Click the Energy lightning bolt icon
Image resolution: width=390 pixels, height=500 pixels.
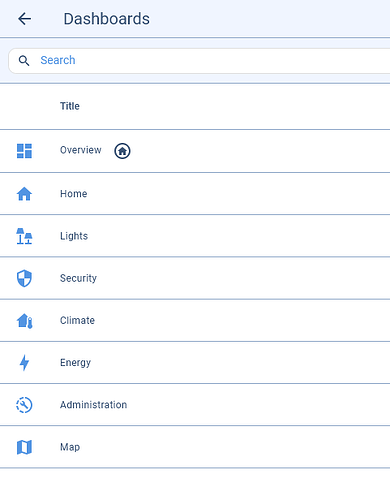tap(24, 363)
